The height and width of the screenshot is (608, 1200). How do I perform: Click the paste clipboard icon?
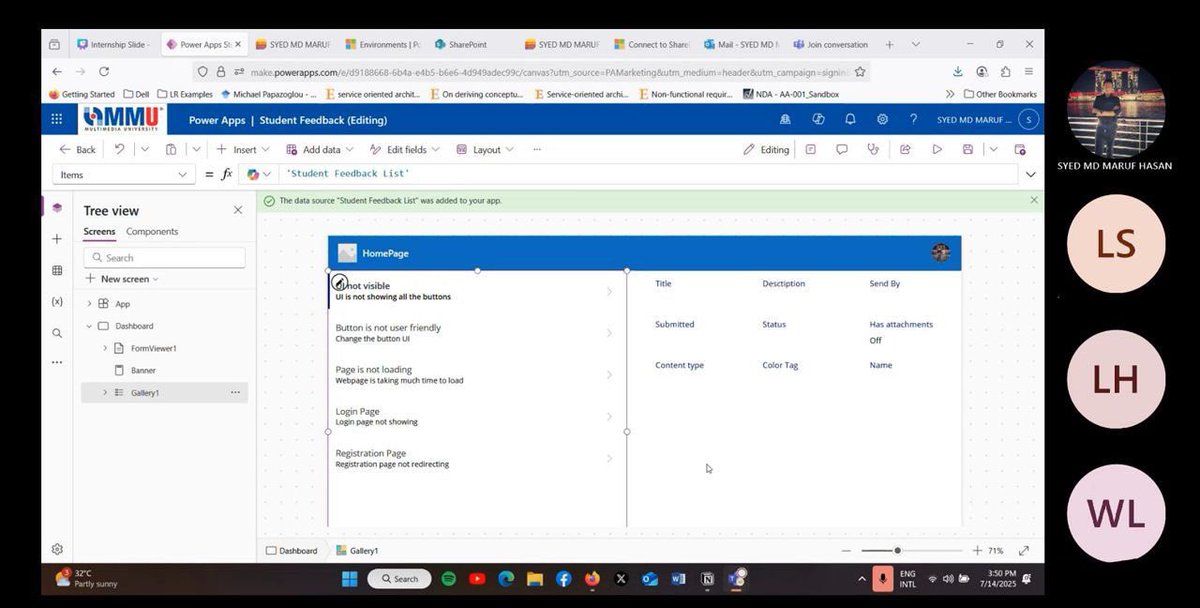171,149
